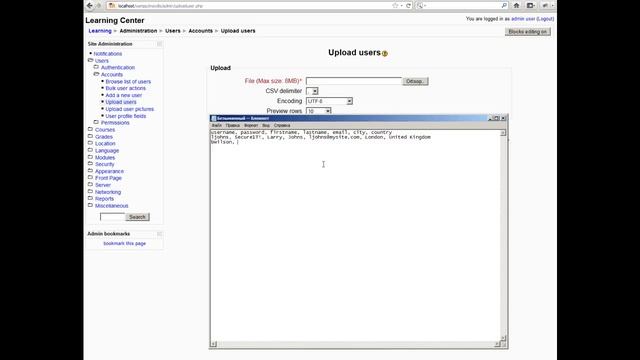Click the reload page icon
This screenshot has height=360, width=640.
point(408,6)
